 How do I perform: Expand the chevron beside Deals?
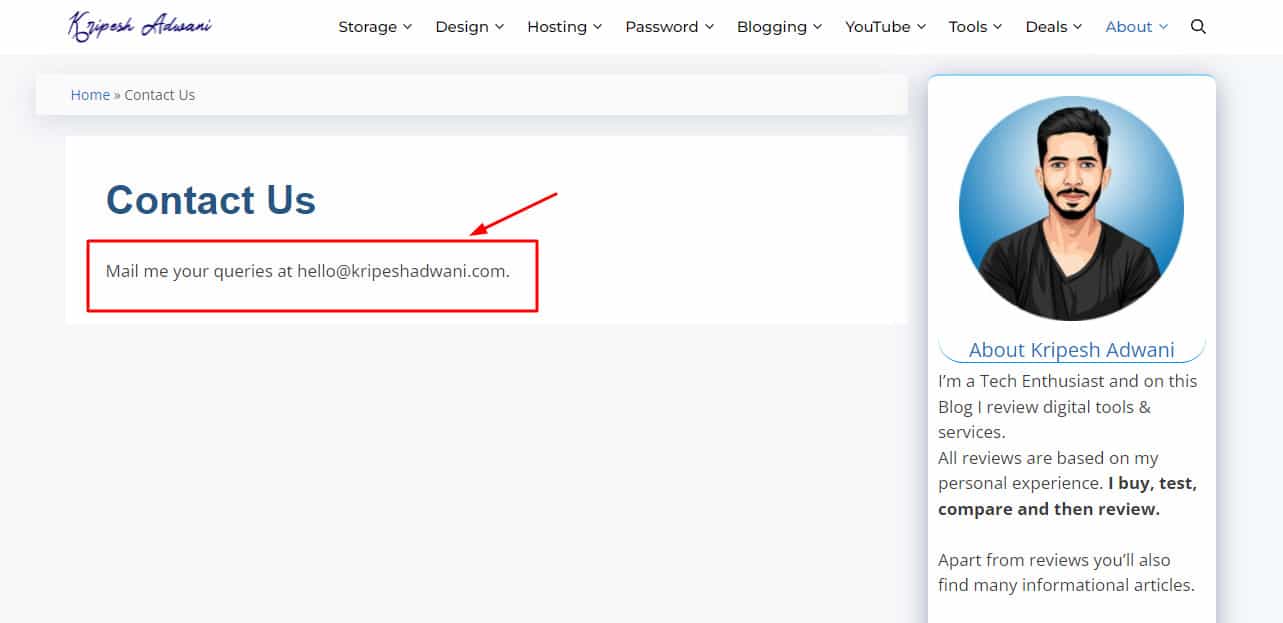(1077, 27)
